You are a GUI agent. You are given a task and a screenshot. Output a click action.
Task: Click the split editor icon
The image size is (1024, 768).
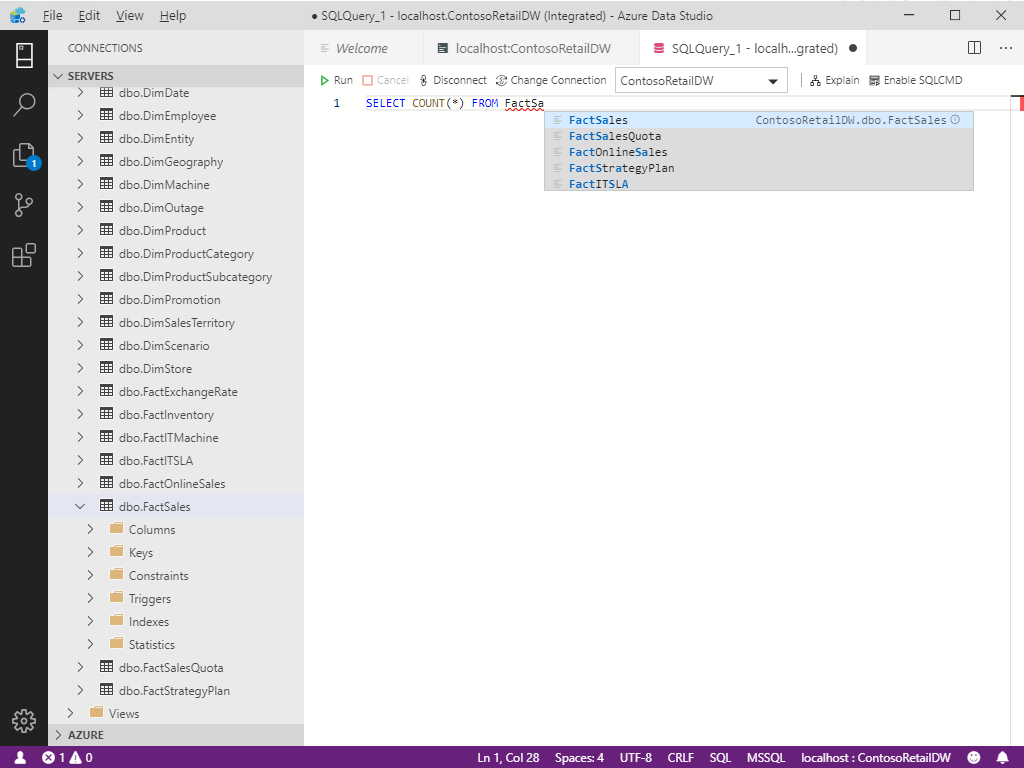tap(975, 48)
